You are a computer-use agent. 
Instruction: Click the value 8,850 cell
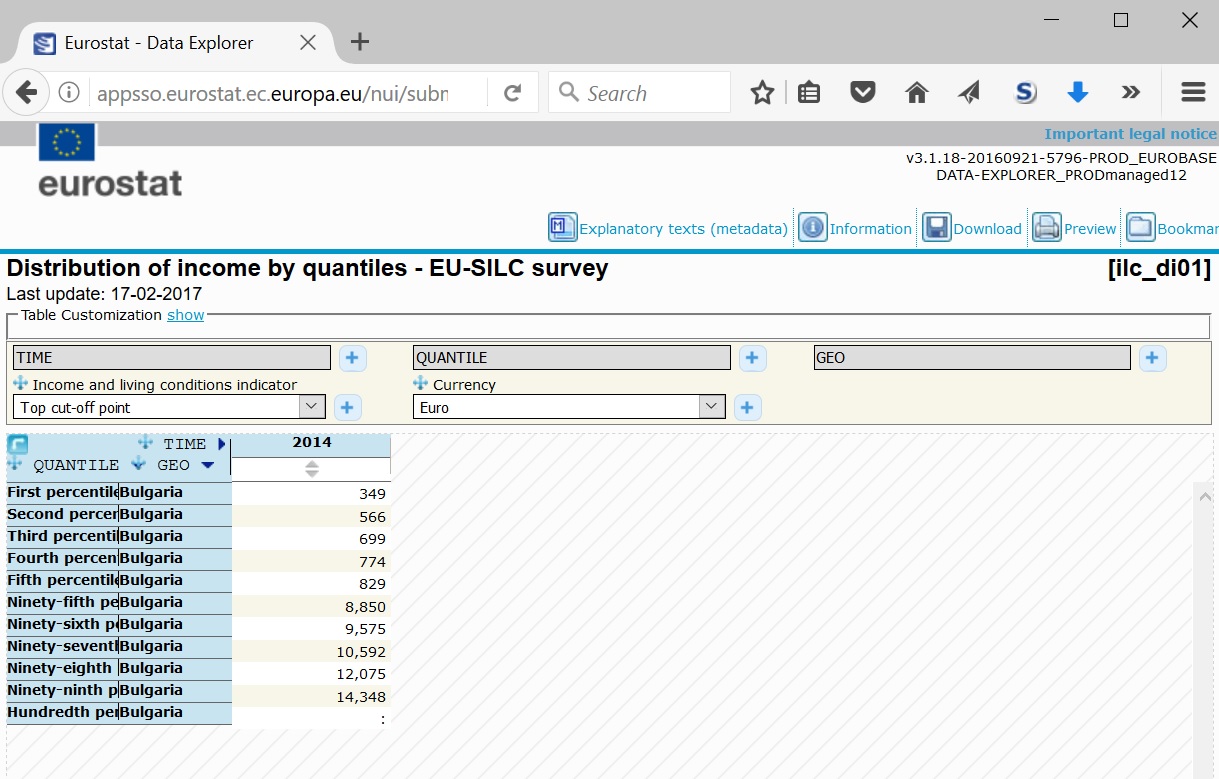pyautogui.click(x=311, y=606)
